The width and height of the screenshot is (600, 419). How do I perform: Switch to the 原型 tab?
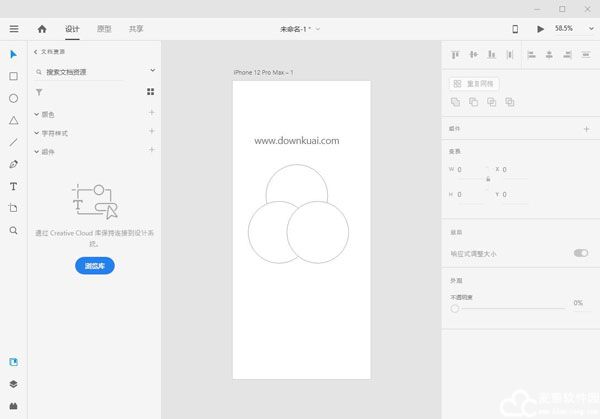click(x=104, y=29)
